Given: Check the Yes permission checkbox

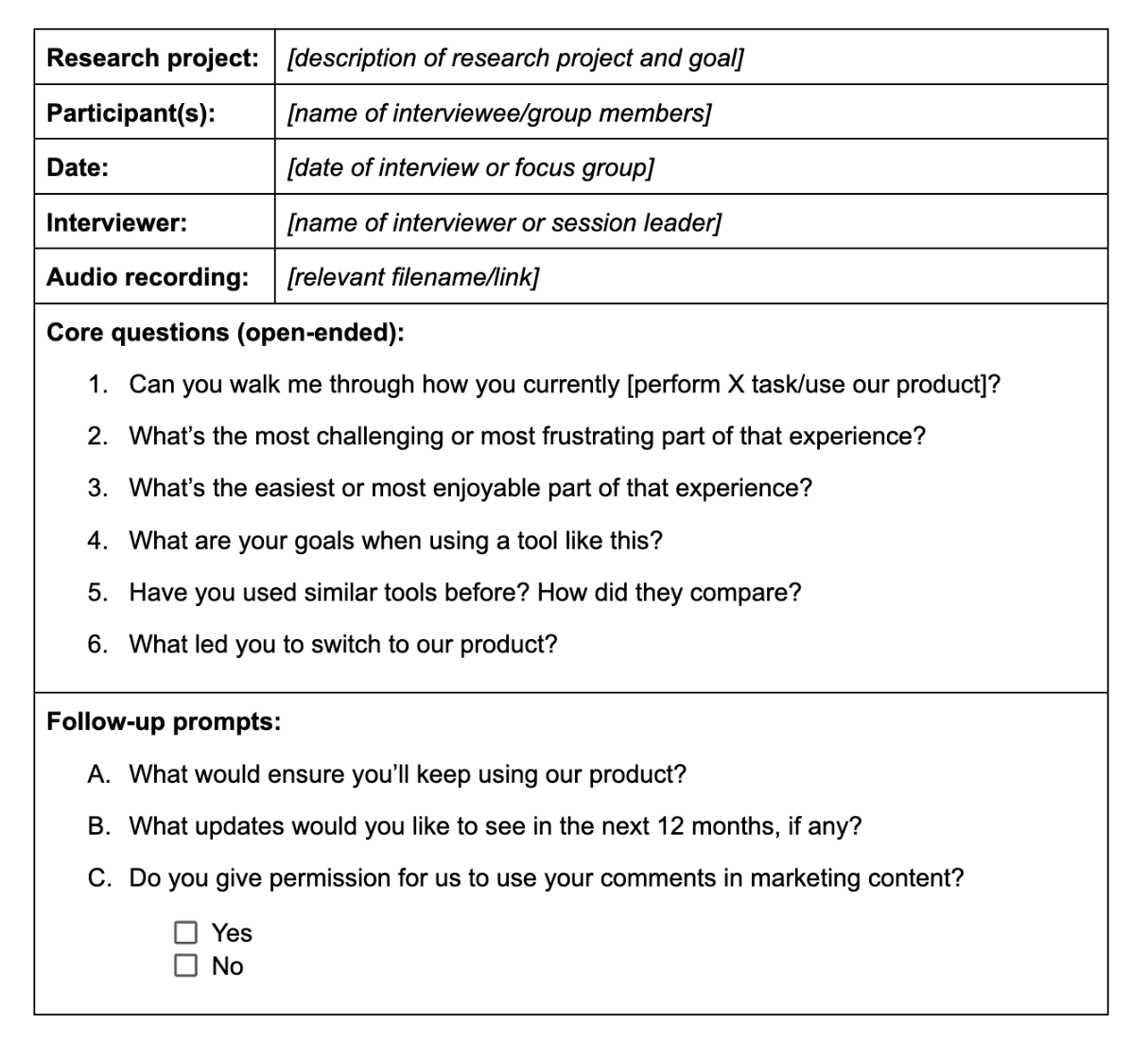Looking at the screenshot, I should 186,933.
